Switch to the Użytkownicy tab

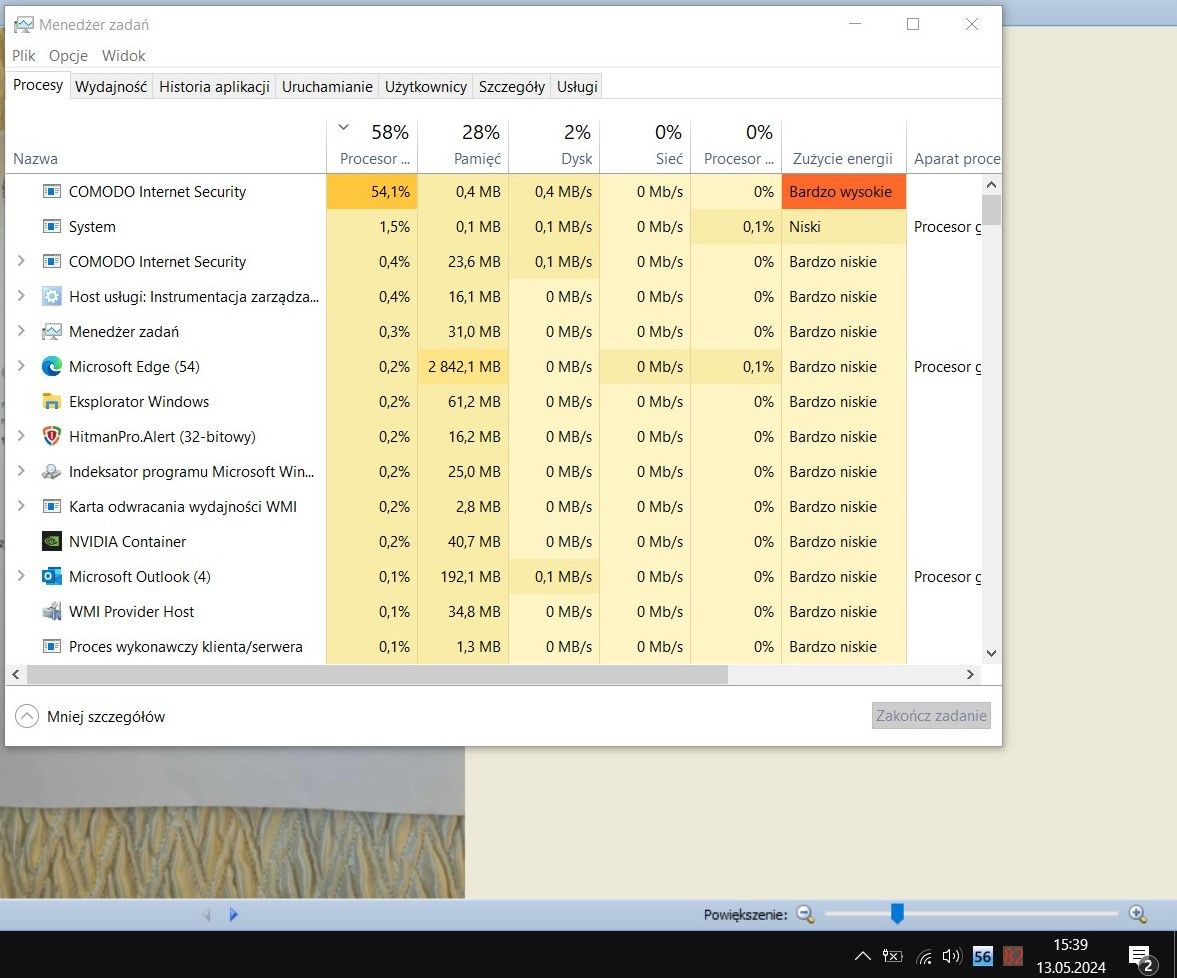(426, 86)
